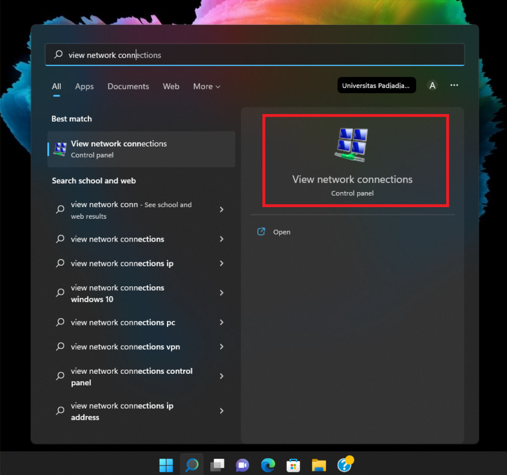Open the Microsoft Store taskbar icon

pos(293,465)
